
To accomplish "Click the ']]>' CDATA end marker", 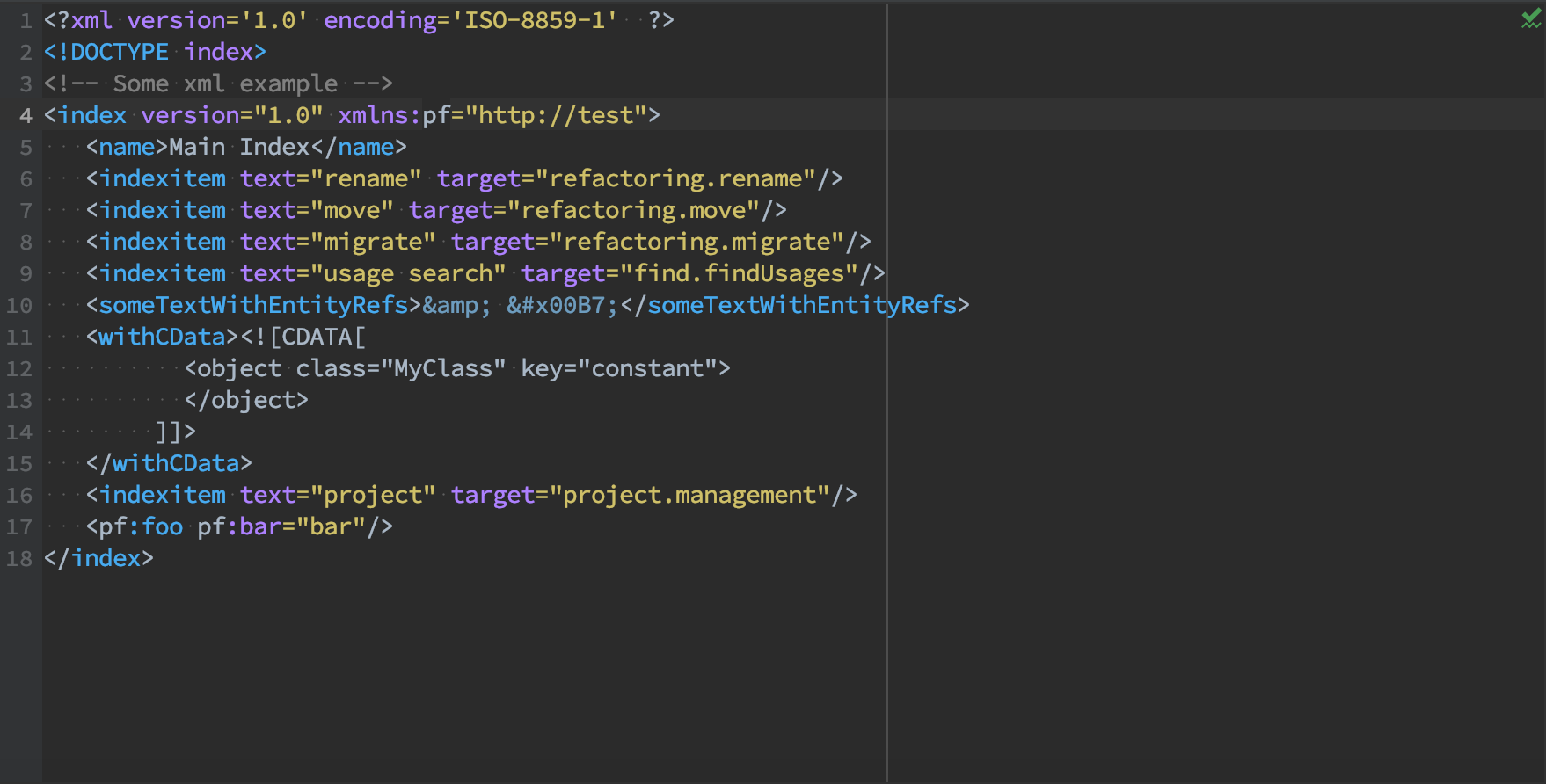I will (176, 432).
